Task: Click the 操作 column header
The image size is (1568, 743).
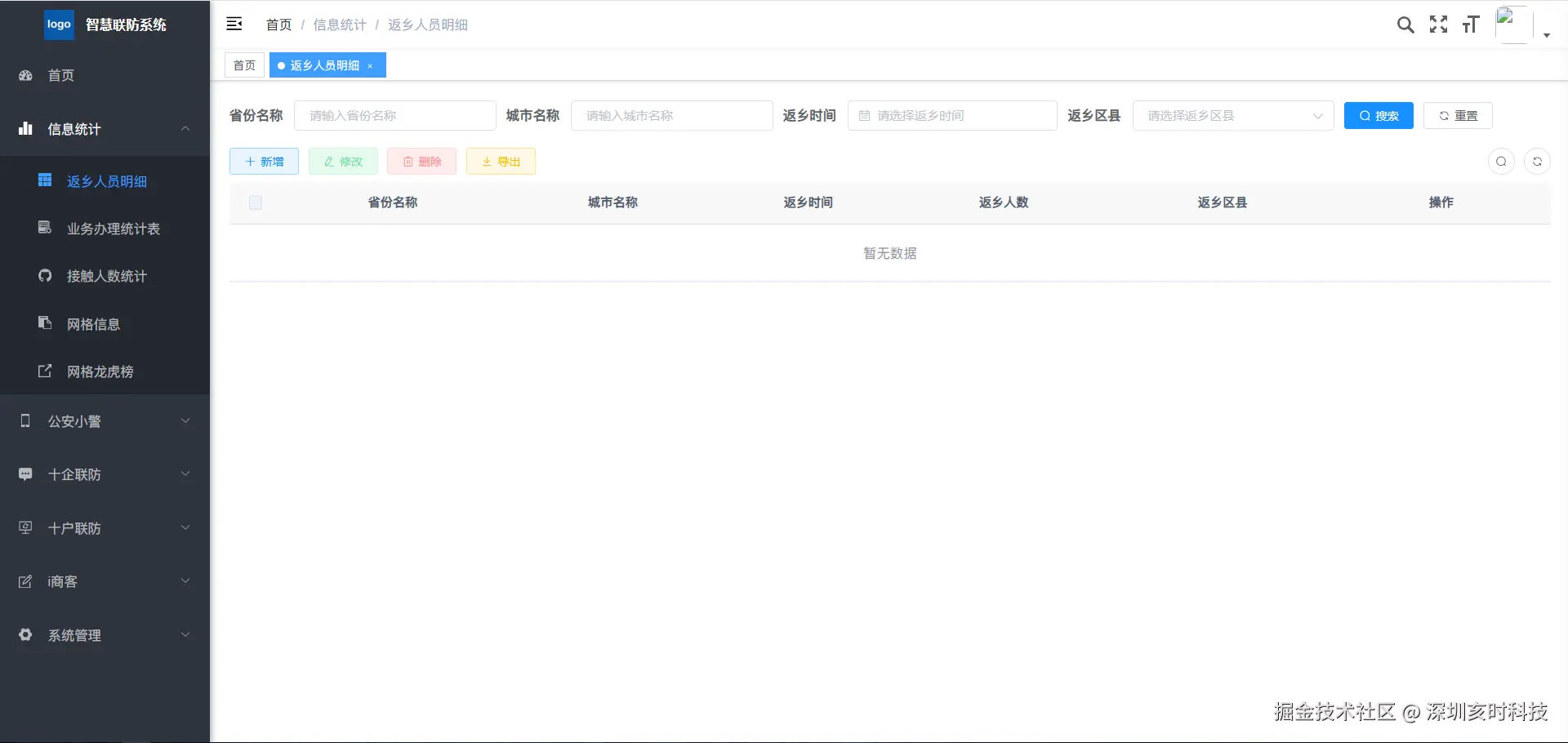Action: click(x=1441, y=202)
